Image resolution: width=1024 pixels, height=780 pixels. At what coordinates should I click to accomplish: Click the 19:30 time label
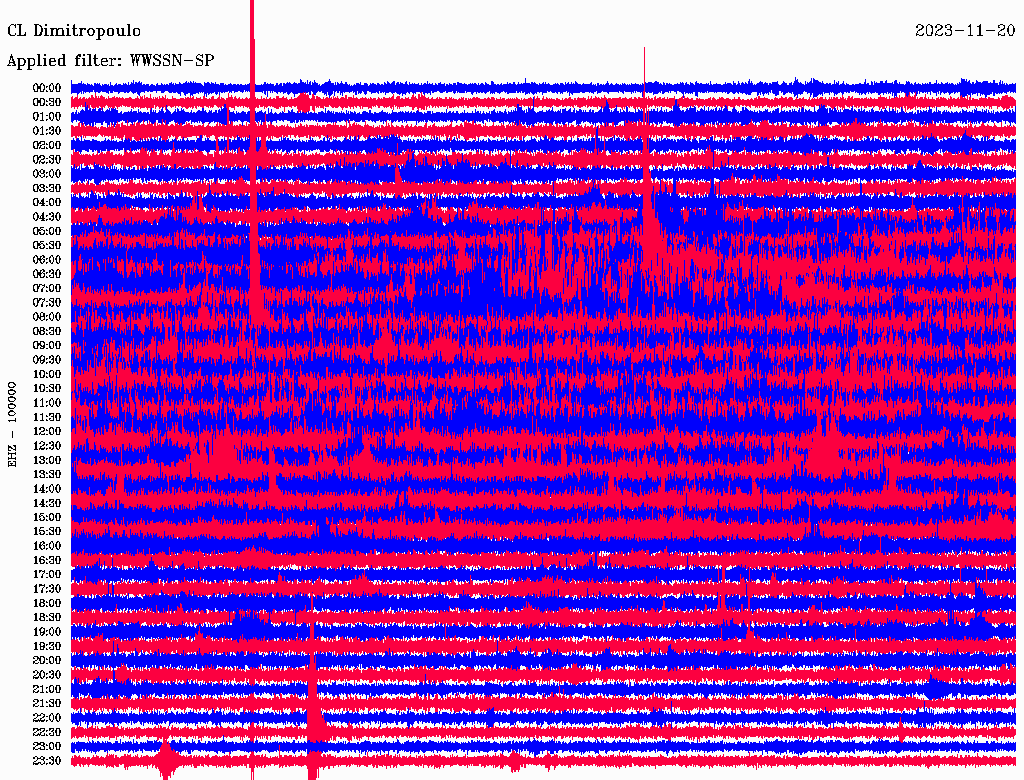click(x=47, y=646)
